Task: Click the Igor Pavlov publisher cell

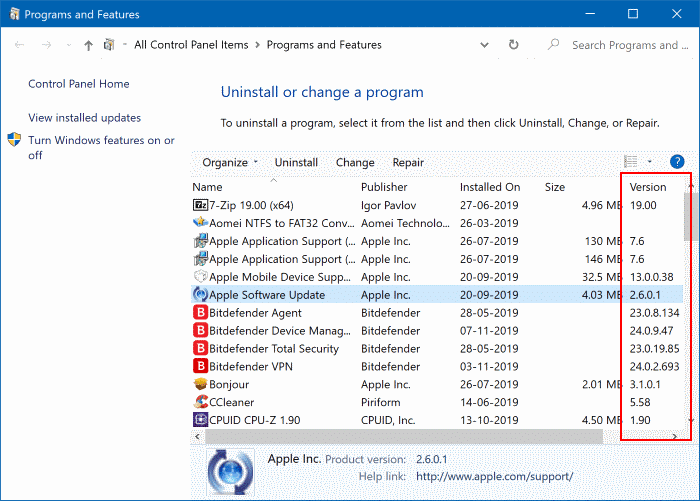Action: [388, 205]
